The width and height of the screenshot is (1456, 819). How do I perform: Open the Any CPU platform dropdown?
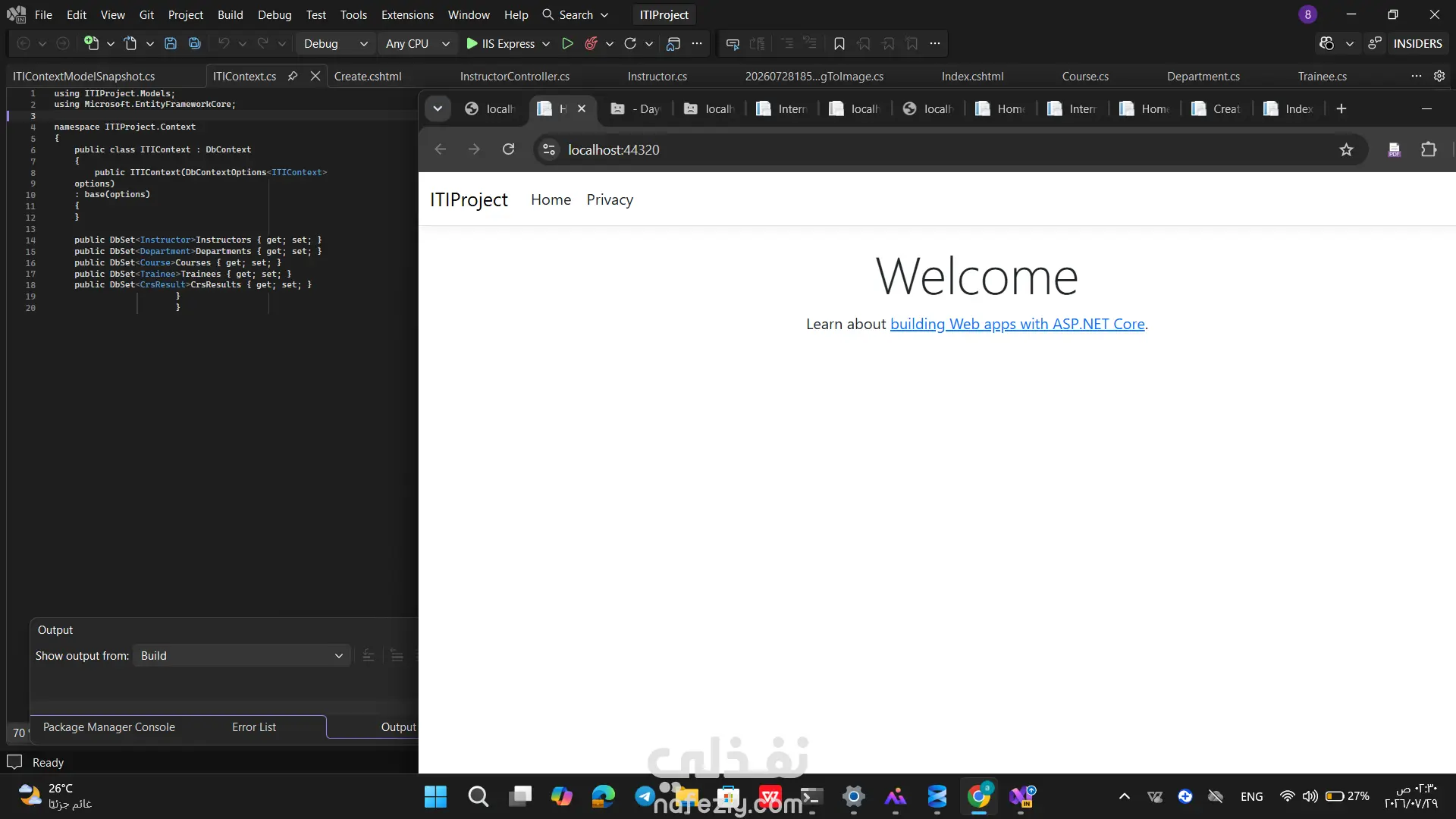pyautogui.click(x=417, y=43)
